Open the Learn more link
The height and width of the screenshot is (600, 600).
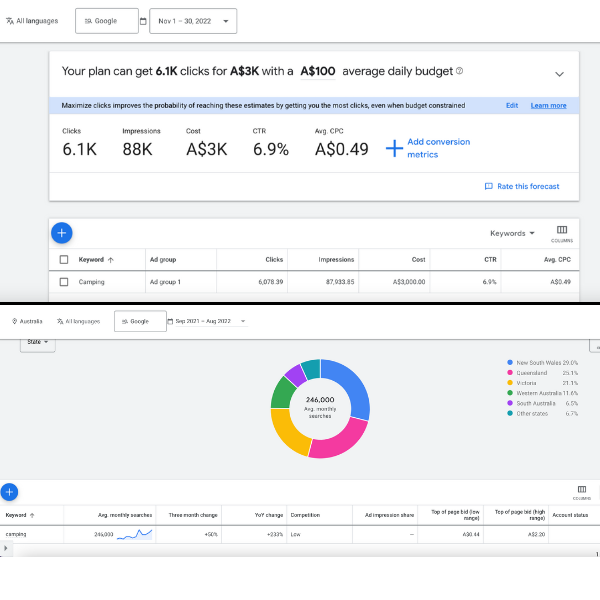point(548,105)
